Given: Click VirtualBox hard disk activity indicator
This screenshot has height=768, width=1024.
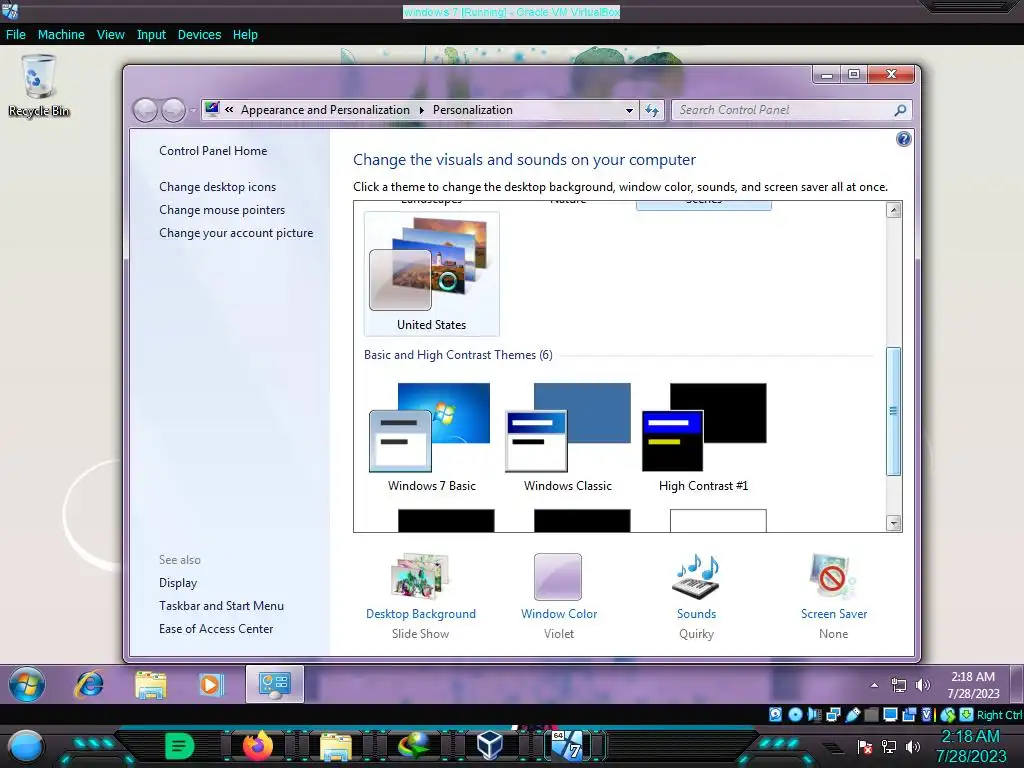Looking at the screenshot, I should click(775, 714).
